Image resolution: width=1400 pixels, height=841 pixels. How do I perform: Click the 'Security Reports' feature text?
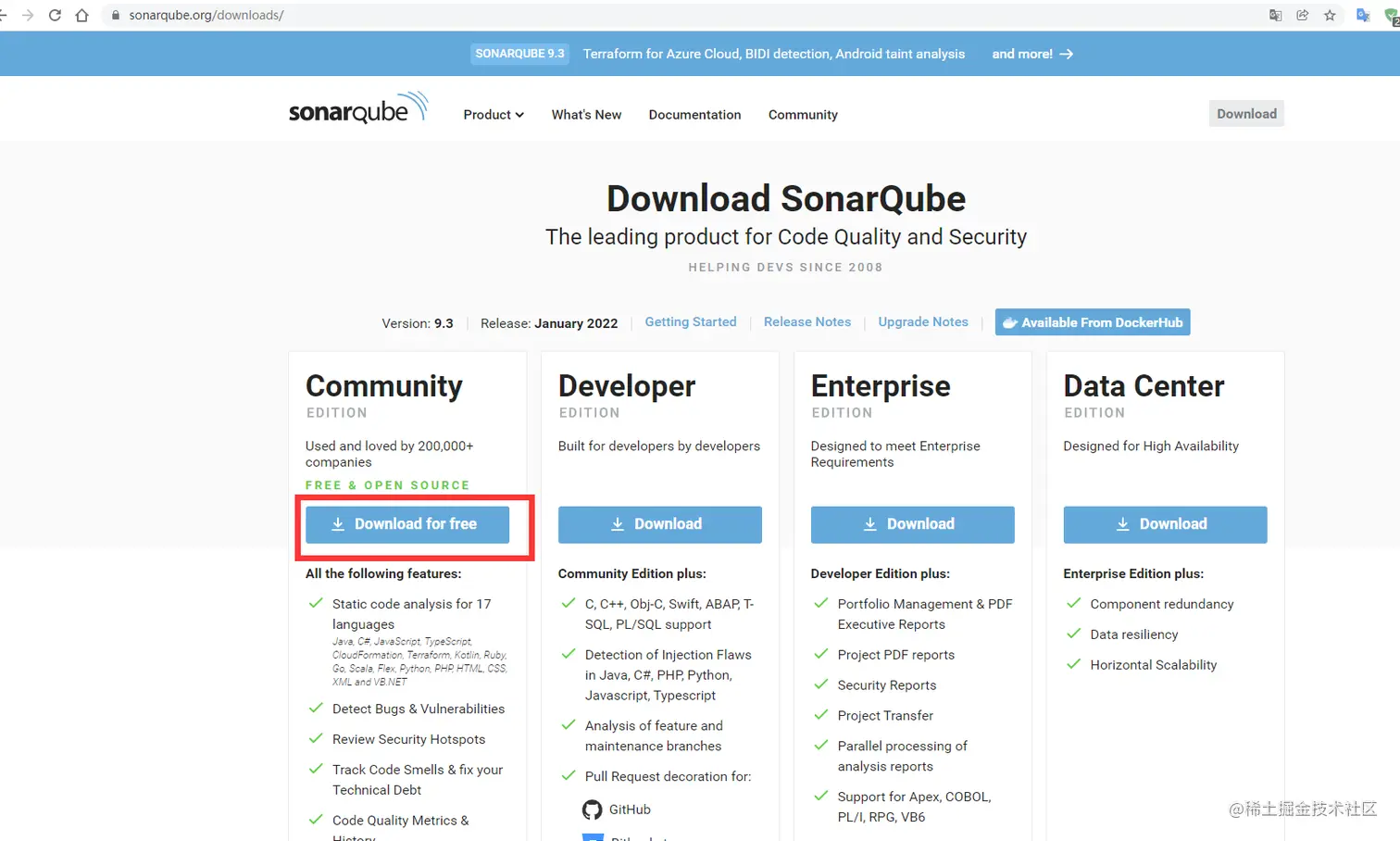(x=887, y=685)
